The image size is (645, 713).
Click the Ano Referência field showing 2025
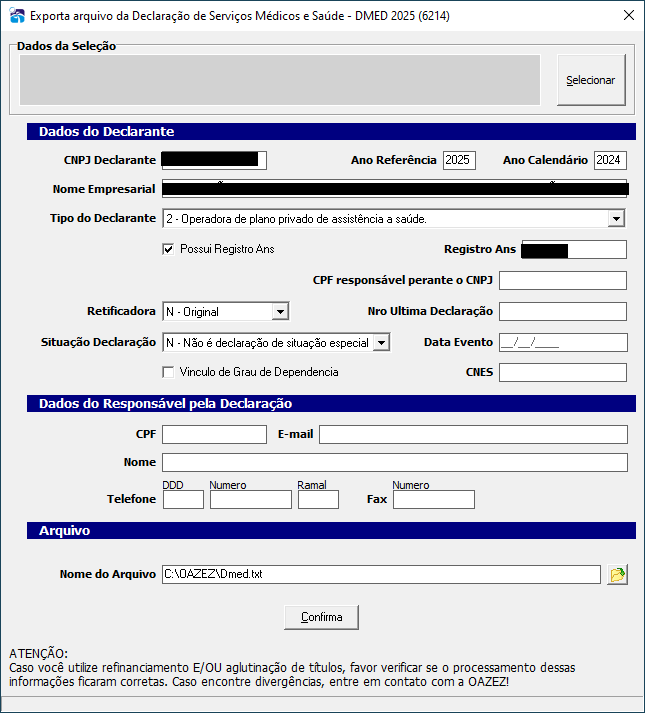point(459,161)
